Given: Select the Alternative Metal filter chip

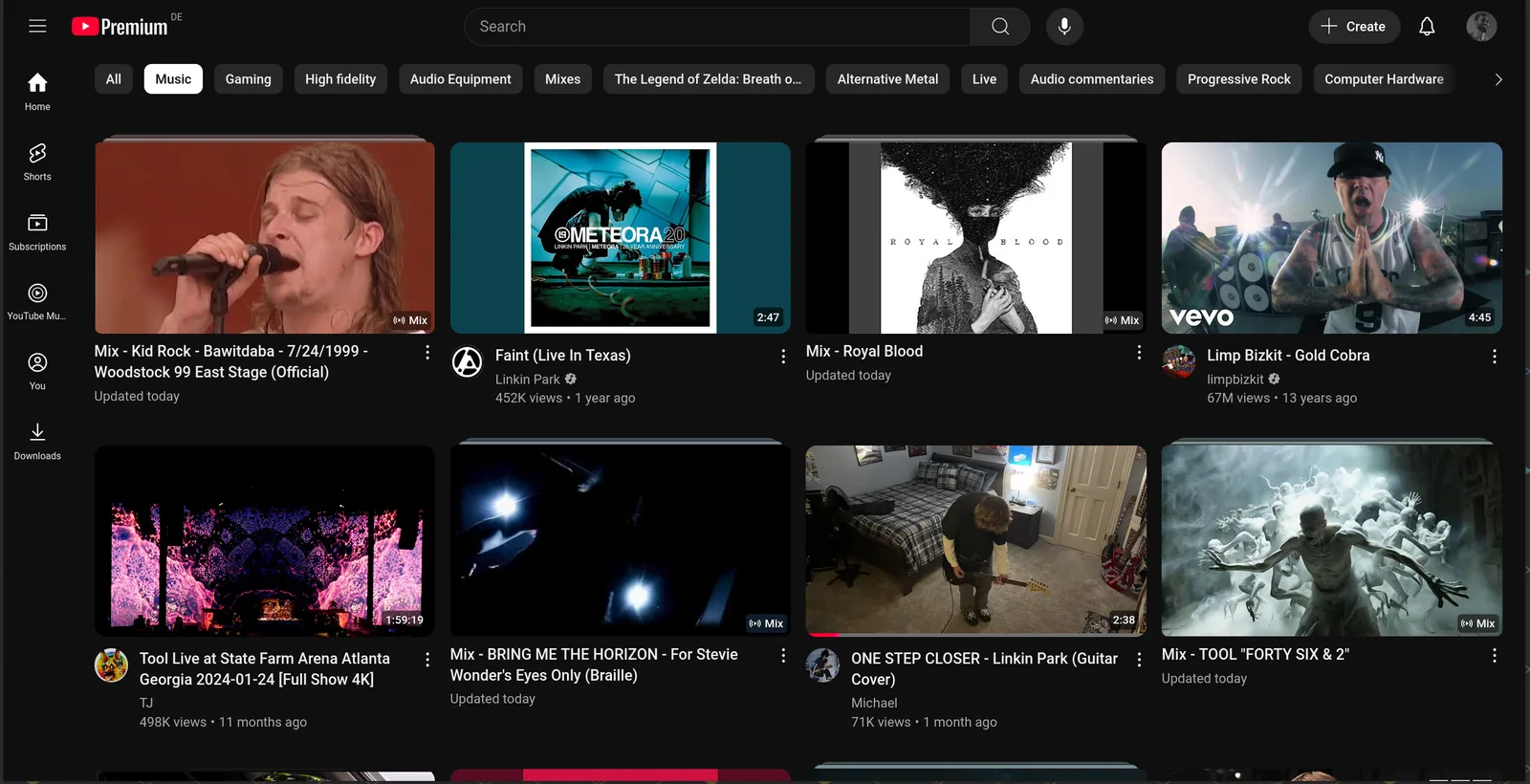Looking at the screenshot, I should coord(888,79).
